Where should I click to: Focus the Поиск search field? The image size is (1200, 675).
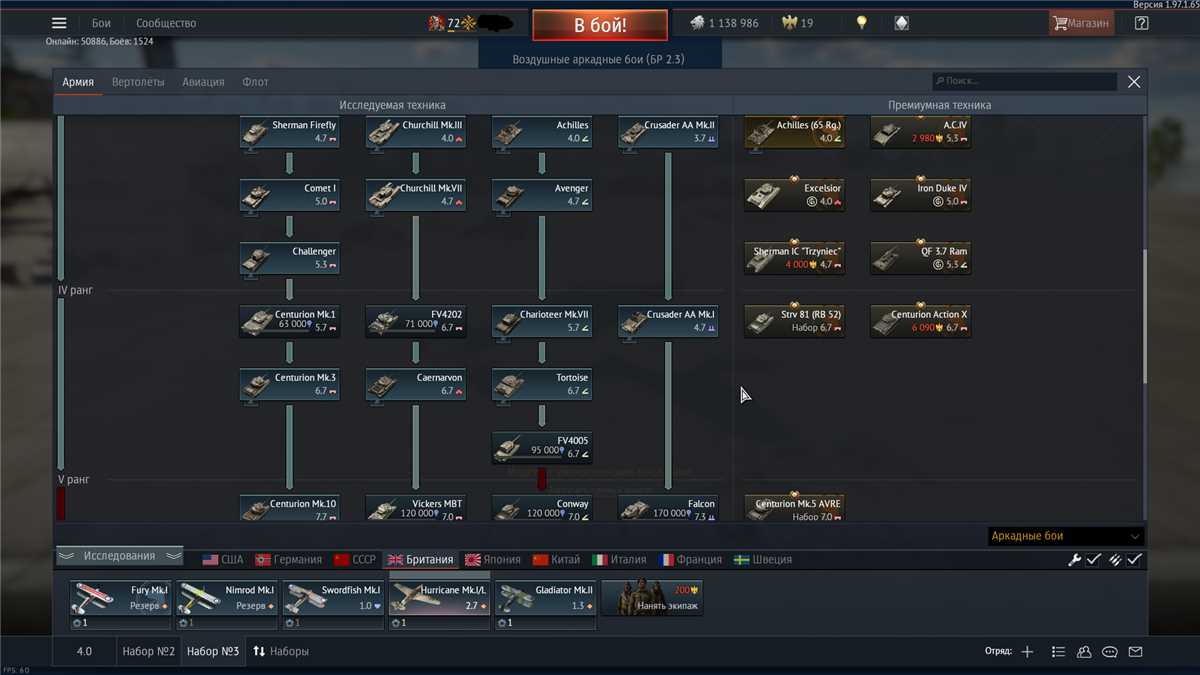[x=1024, y=81]
